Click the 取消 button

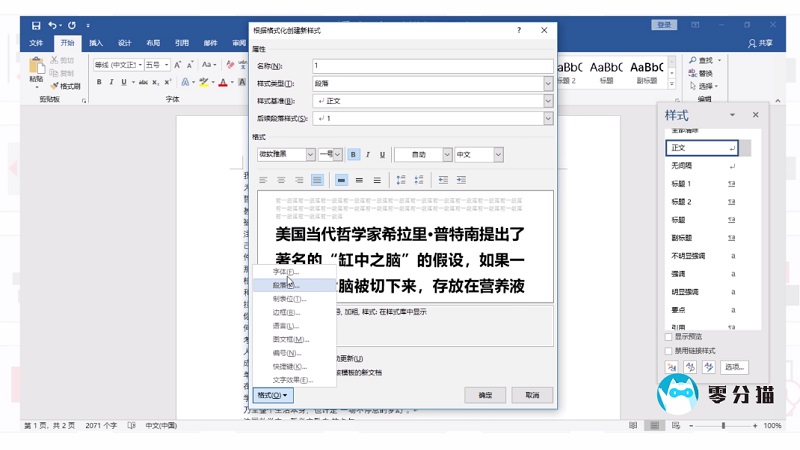point(532,396)
